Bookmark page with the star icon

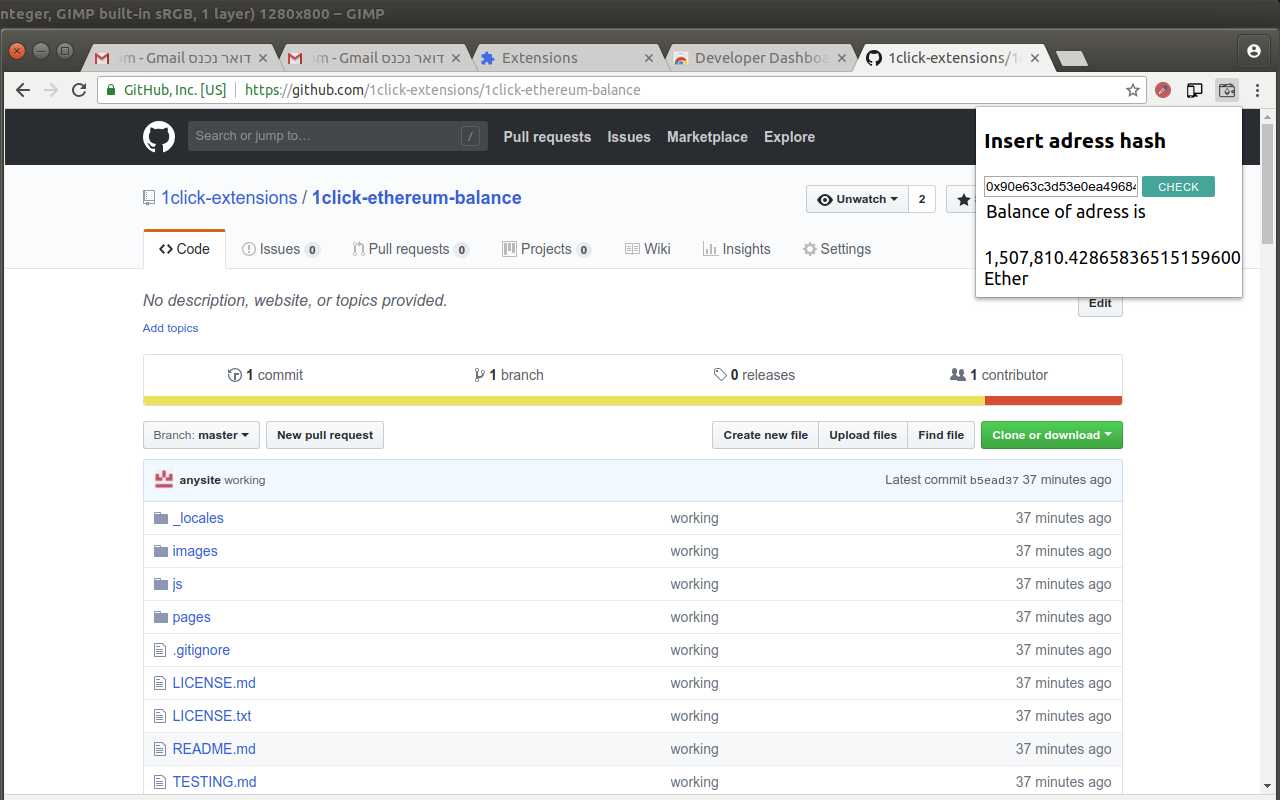click(x=1133, y=90)
